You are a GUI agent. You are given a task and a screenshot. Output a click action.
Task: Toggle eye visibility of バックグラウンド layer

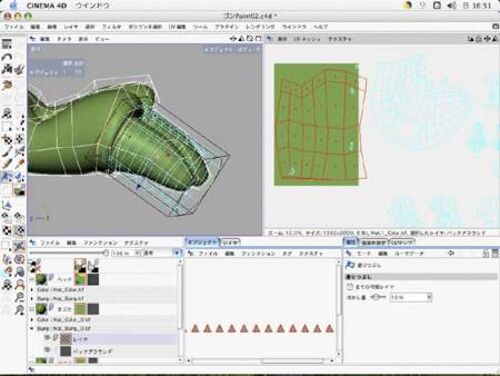47,350
